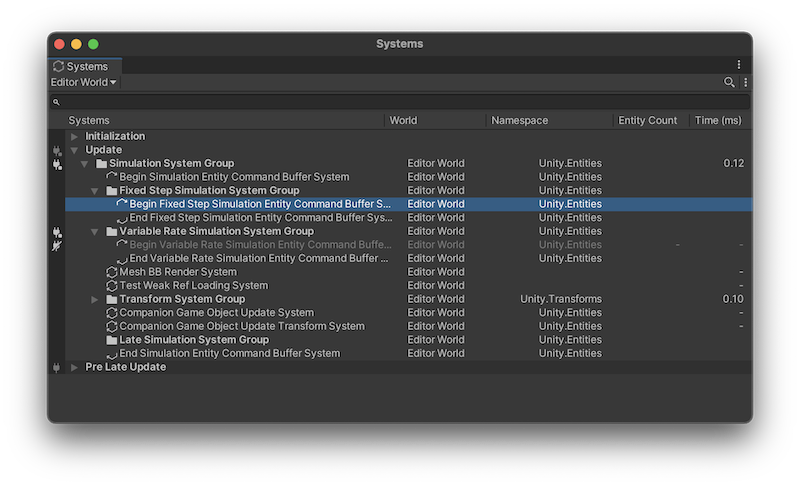Enable the disabled Begin Variable Rate system plug
This screenshot has width=800, height=486.
click(x=57, y=245)
